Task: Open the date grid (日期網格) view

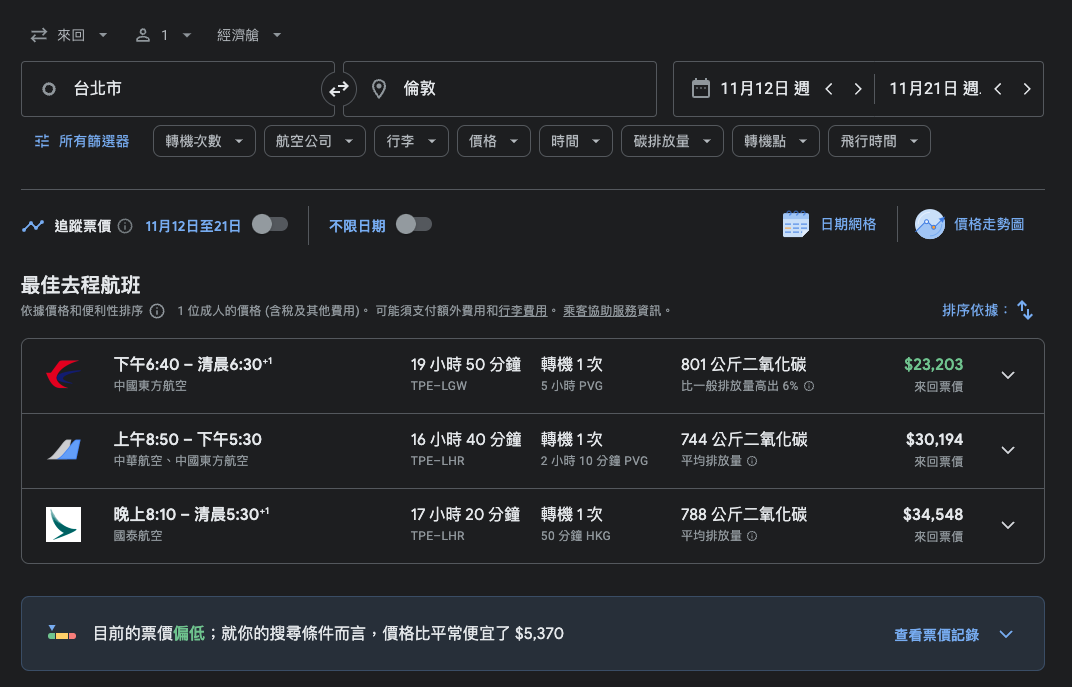Action: point(832,224)
